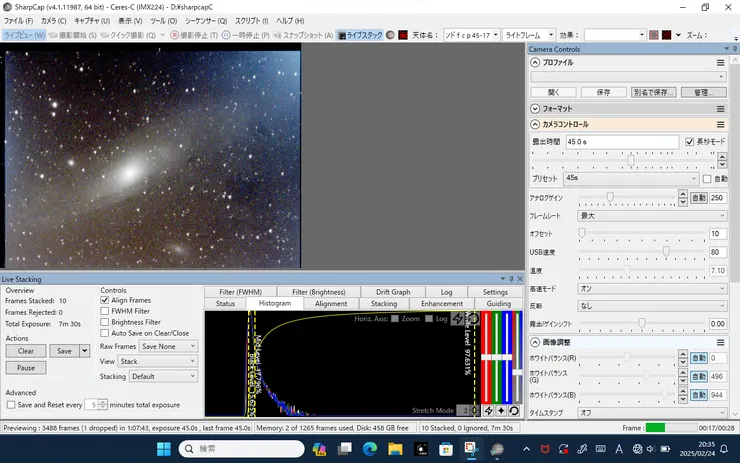The height and width of the screenshot is (463, 740).
Task: Open the Profile section hamburger menu
Action: (720, 62)
